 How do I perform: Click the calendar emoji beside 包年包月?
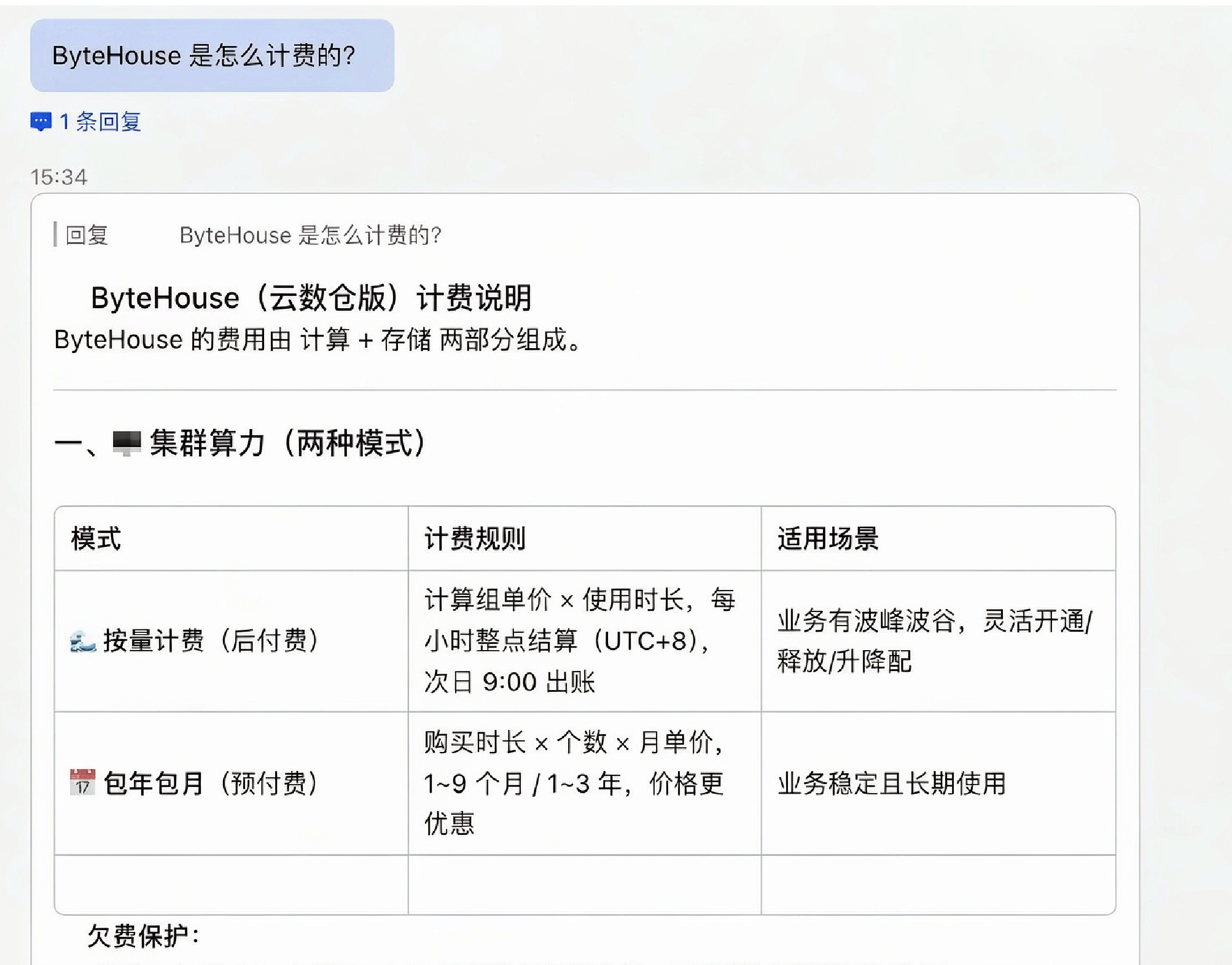coord(83,782)
